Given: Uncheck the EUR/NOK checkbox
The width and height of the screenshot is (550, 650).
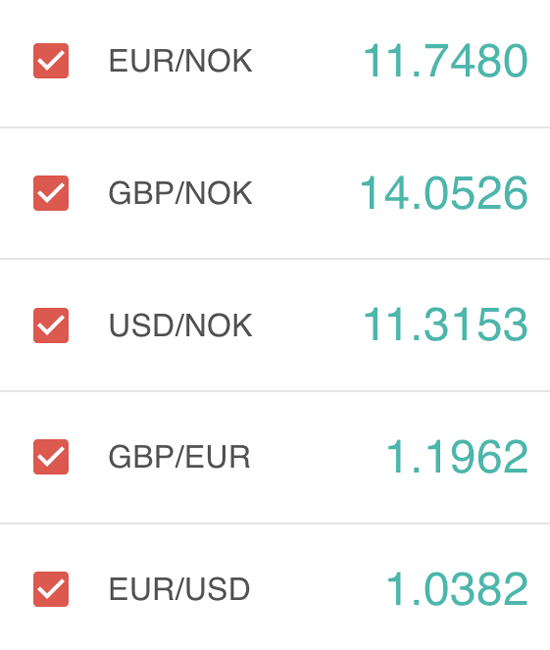Looking at the screenshot, I should coord(51,61).
